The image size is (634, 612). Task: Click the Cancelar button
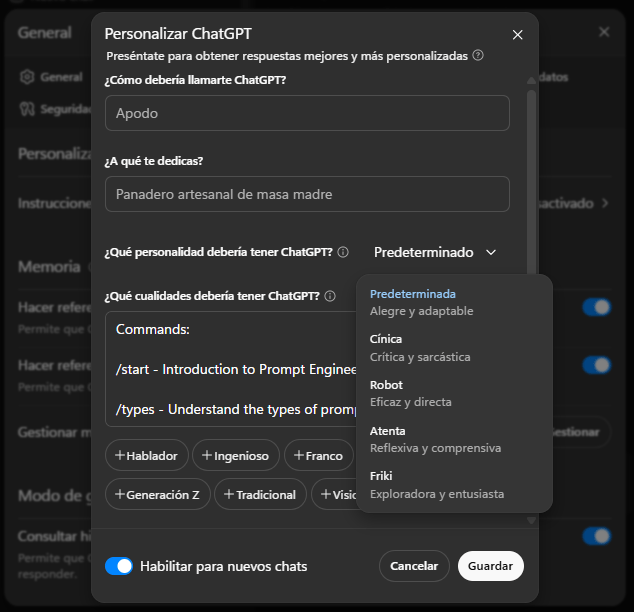pyautogui.click(x=414, y=566)
